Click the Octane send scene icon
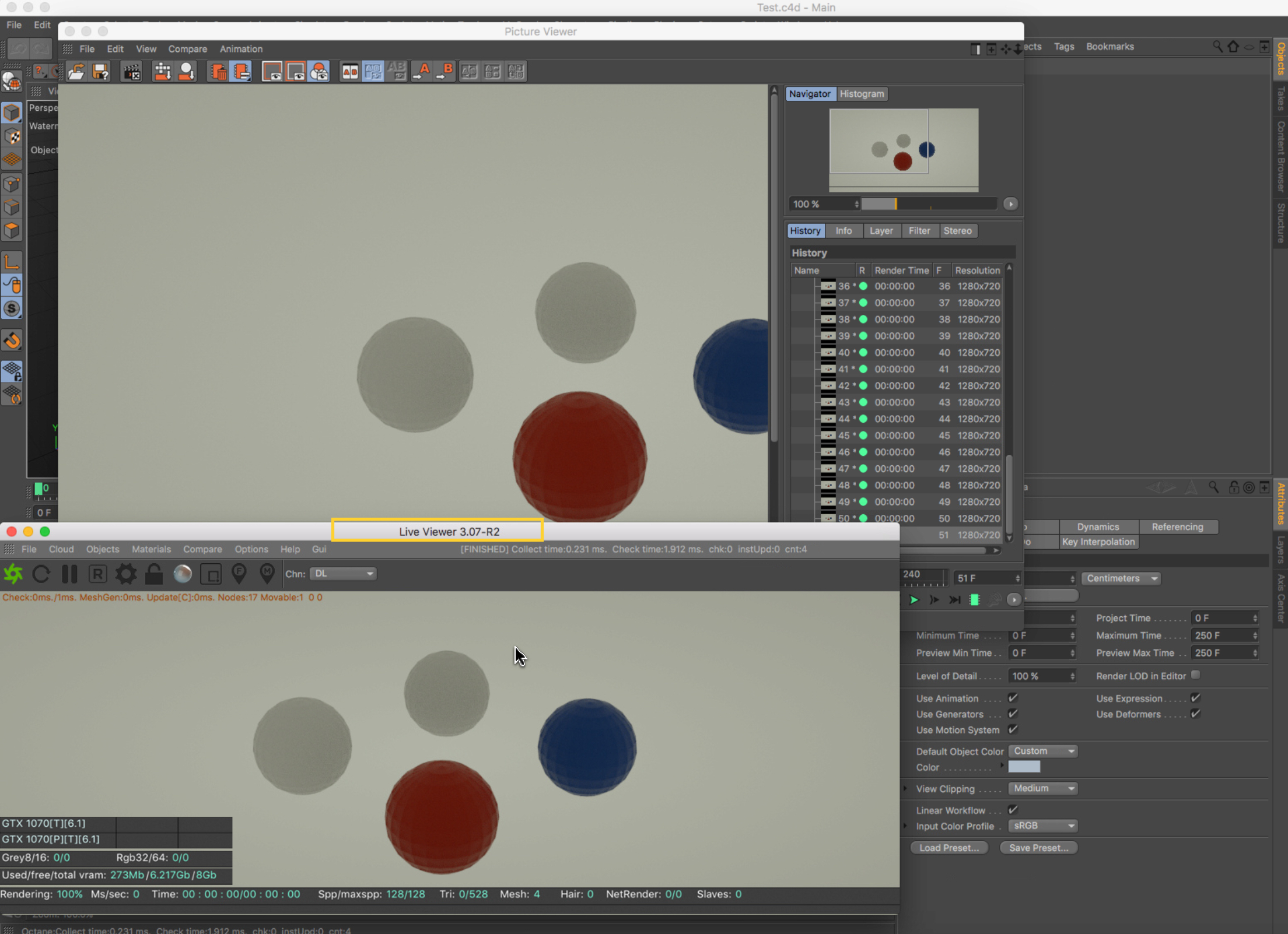 pyautogui.click(x=13, y=574)
